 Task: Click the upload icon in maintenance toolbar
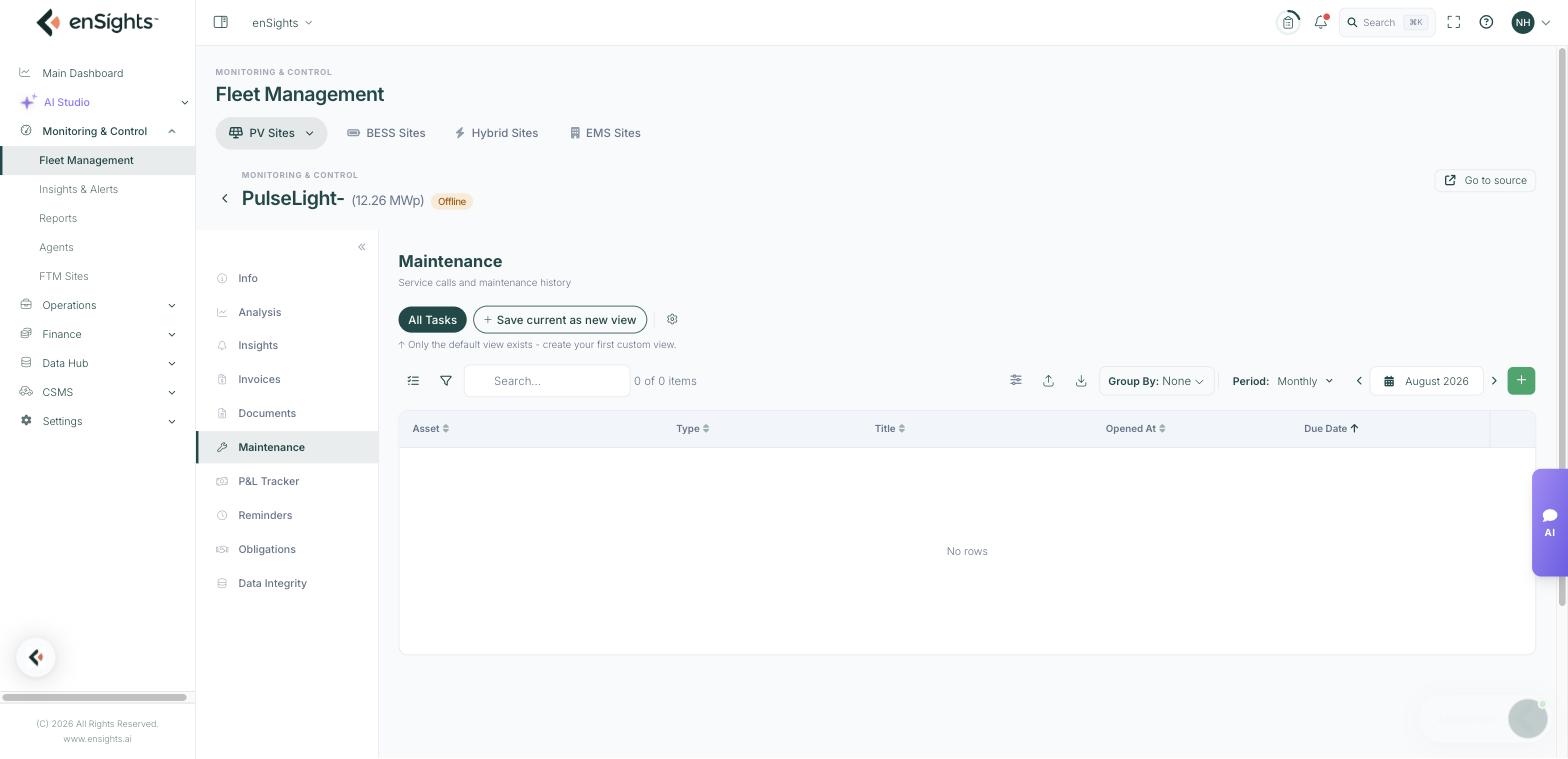pos(1048,381)
